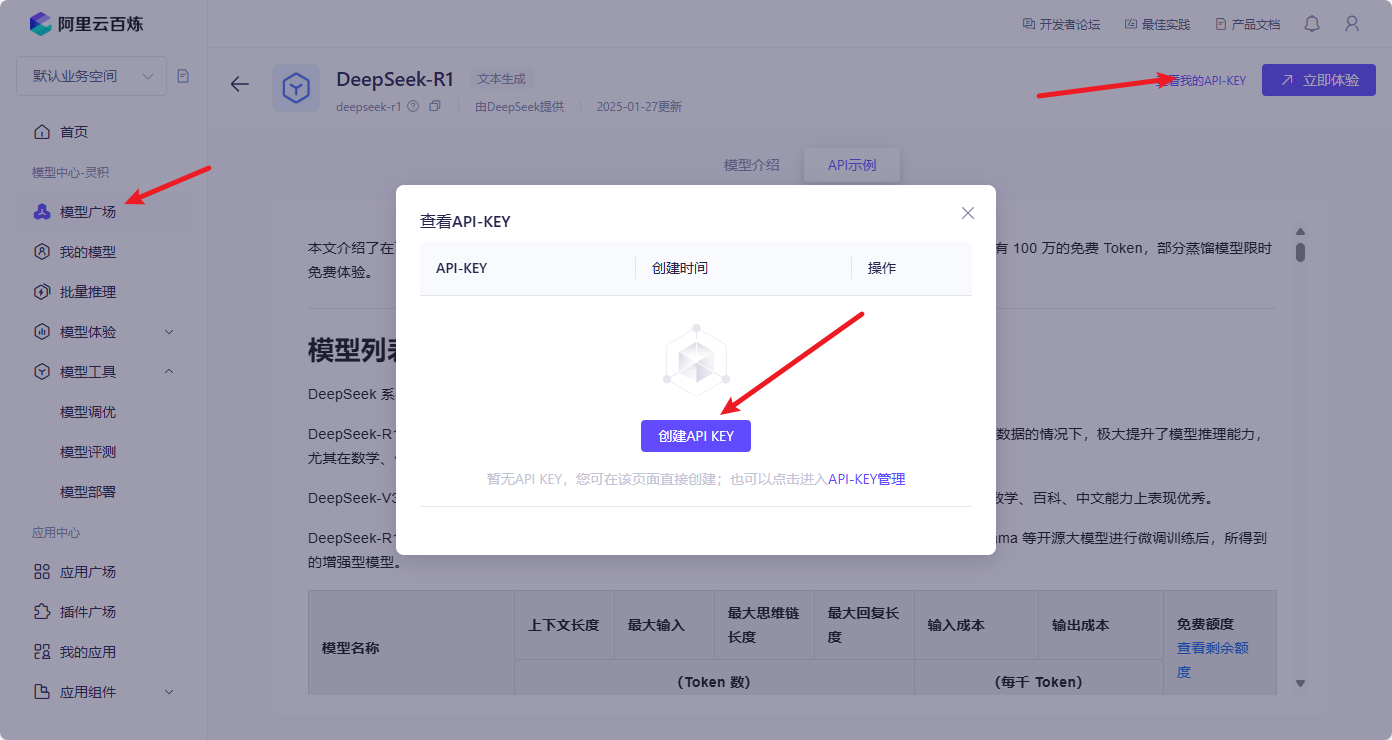Click the 操作 column header
The image size is (1392, 740).
pyautogui.click(x=882, y=268)
